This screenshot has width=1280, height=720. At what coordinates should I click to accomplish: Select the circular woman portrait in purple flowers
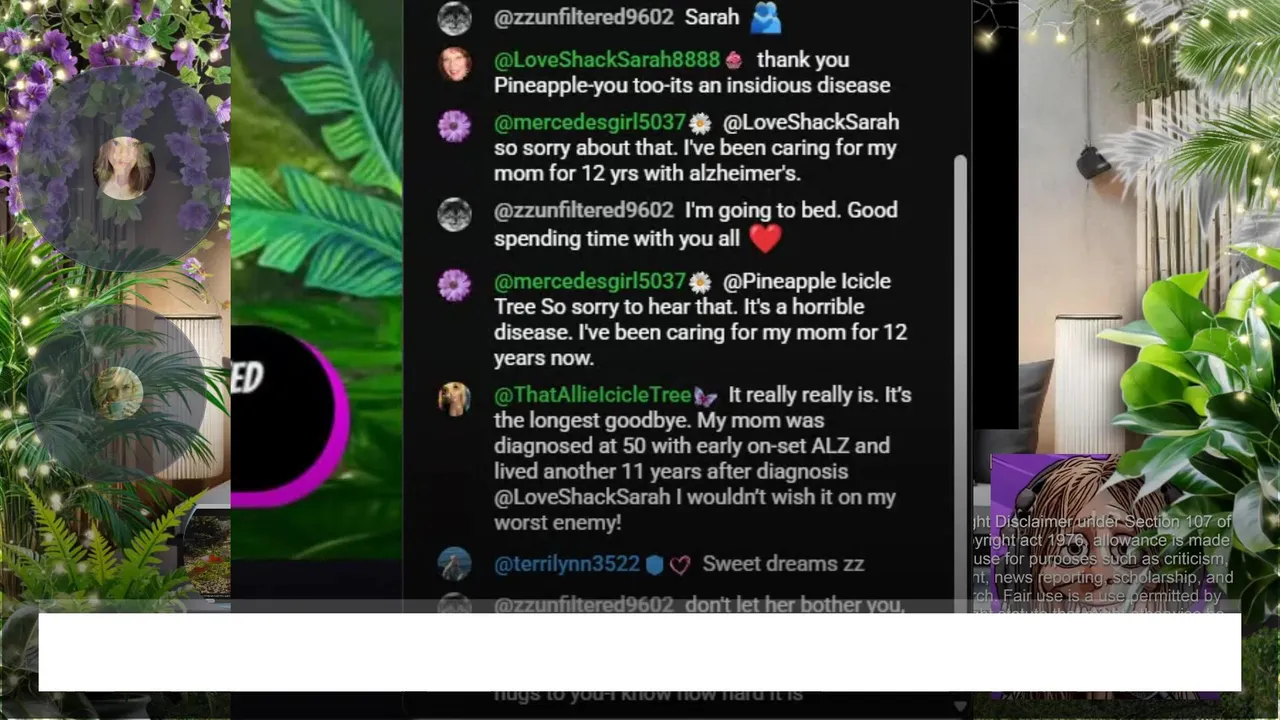click(x=124, y=168)
